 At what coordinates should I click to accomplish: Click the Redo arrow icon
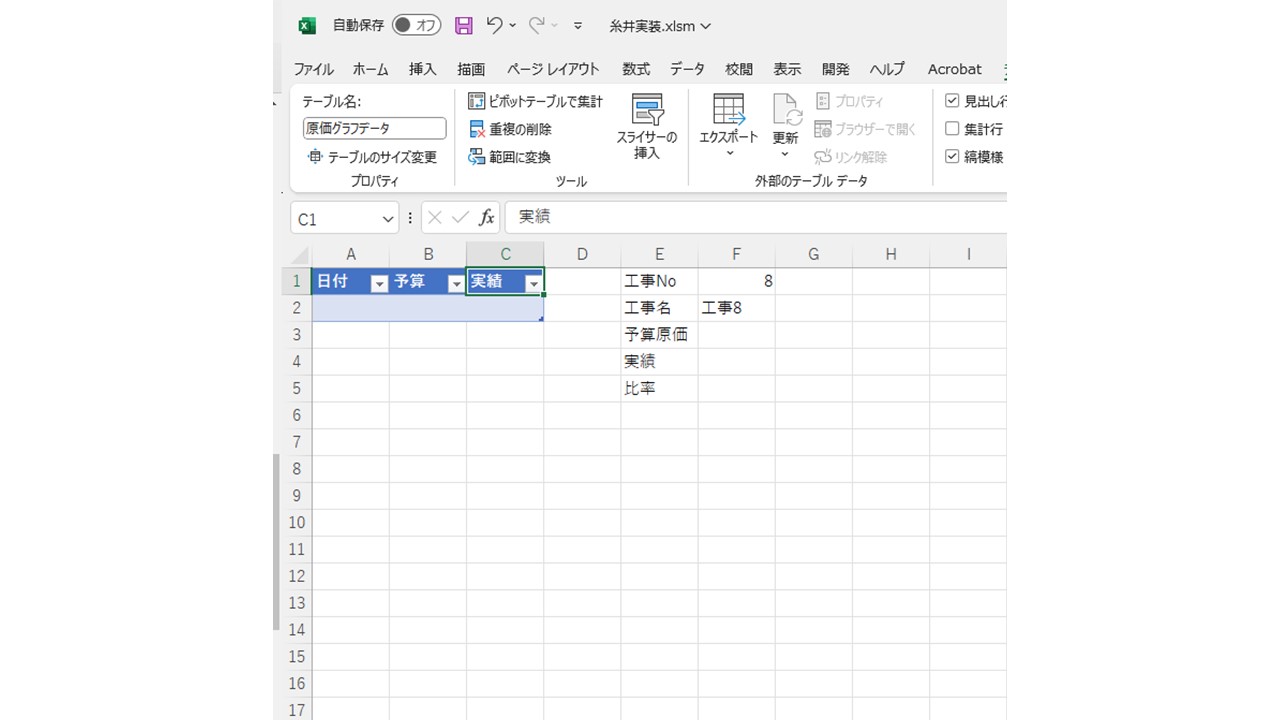[536, 25]
